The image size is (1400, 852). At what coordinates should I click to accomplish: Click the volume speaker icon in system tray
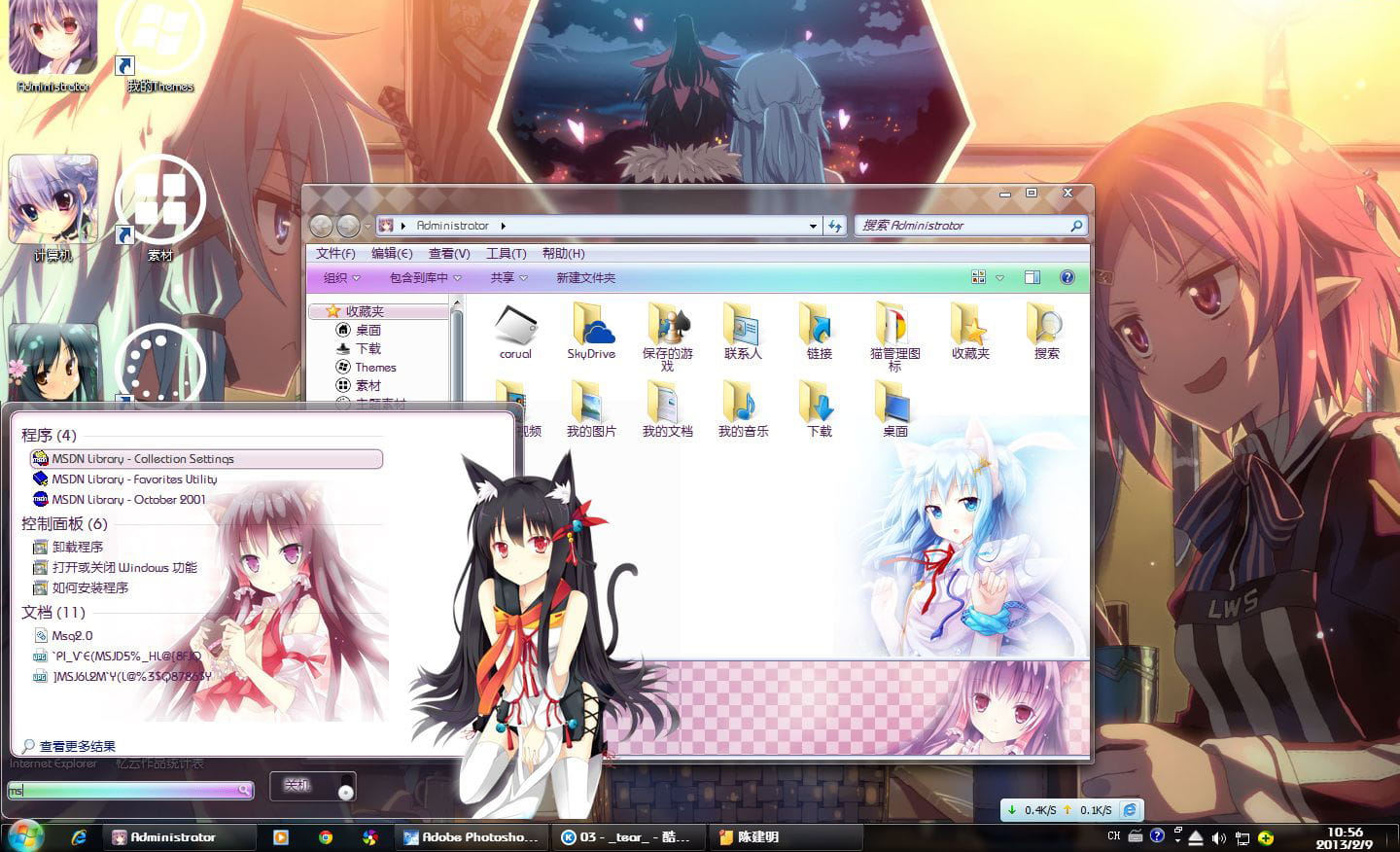point(1220,835)
